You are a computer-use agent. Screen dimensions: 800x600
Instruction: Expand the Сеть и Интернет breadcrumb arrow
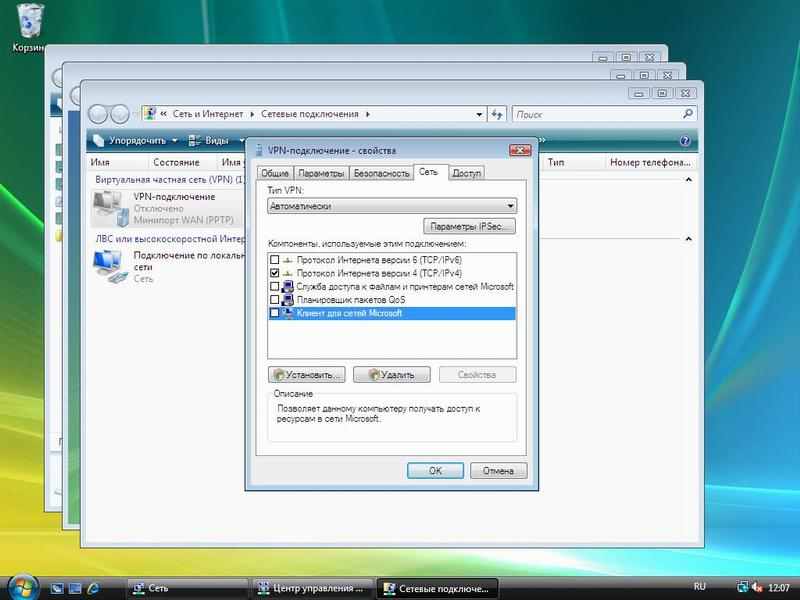[x=252, y=114]
